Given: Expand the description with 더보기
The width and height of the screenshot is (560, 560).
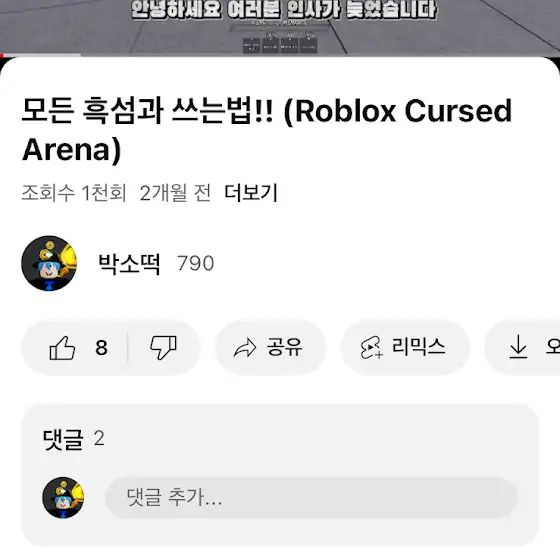Looking at the screenshot, I should pyautogui.click(x=251, y=193).
